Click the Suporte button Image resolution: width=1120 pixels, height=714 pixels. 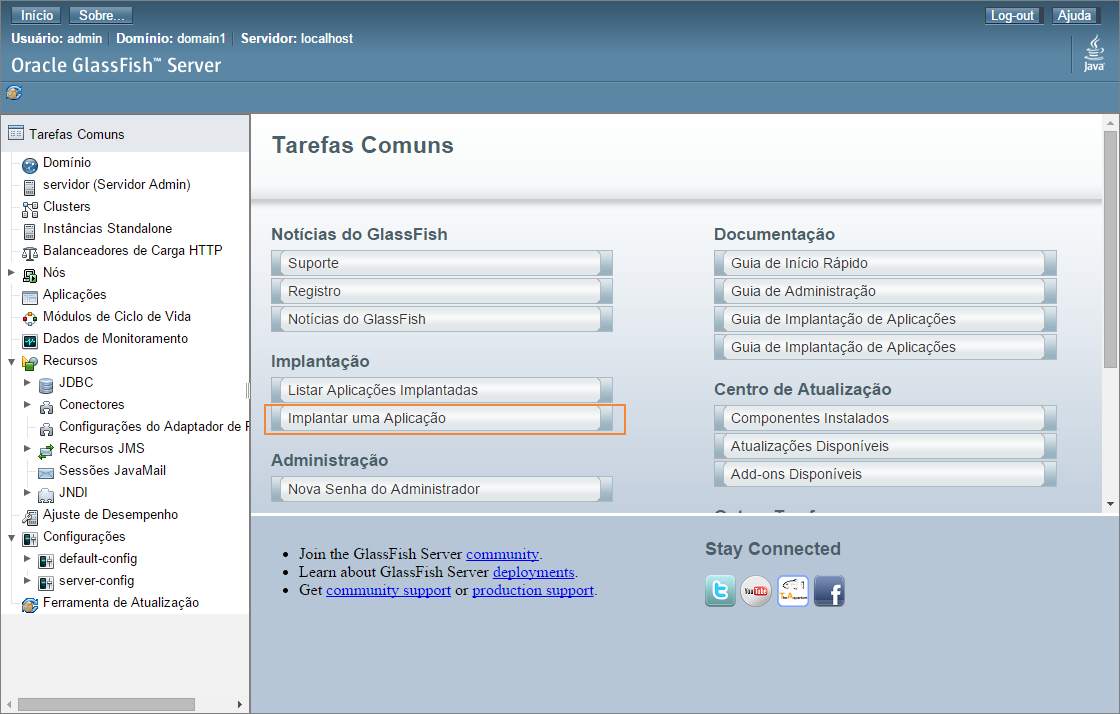441,263
